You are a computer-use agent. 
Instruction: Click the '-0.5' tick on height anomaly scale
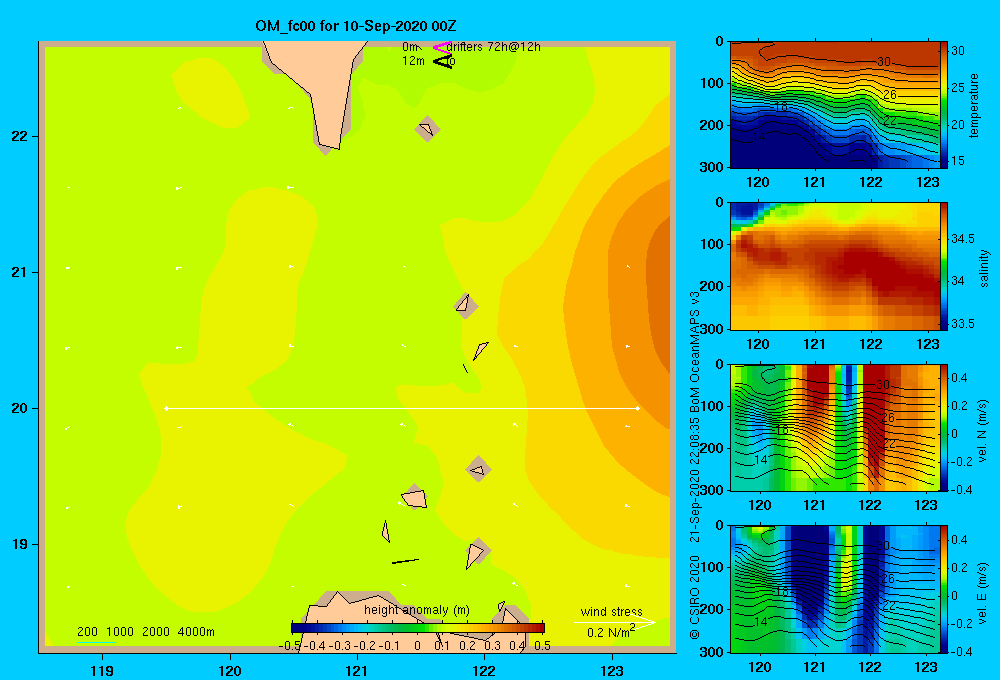click(x=290, y=646)
